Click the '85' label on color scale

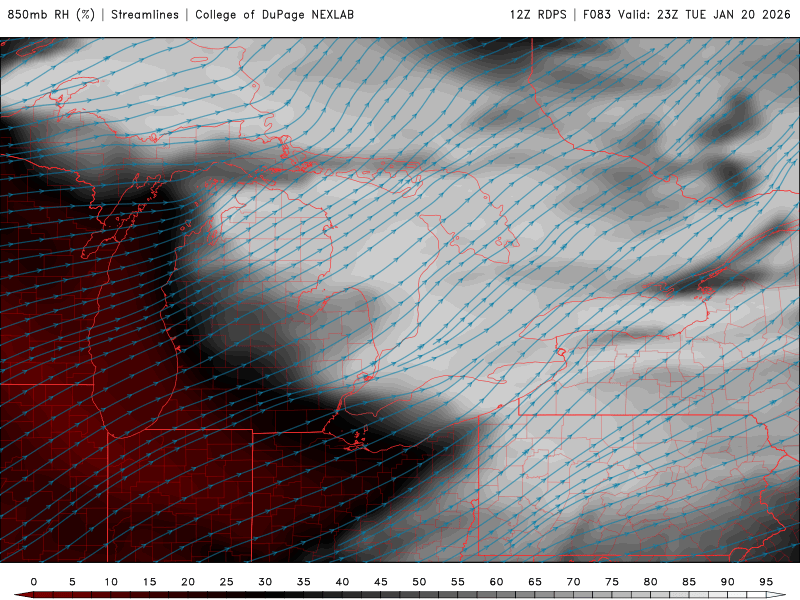[689, 582]
